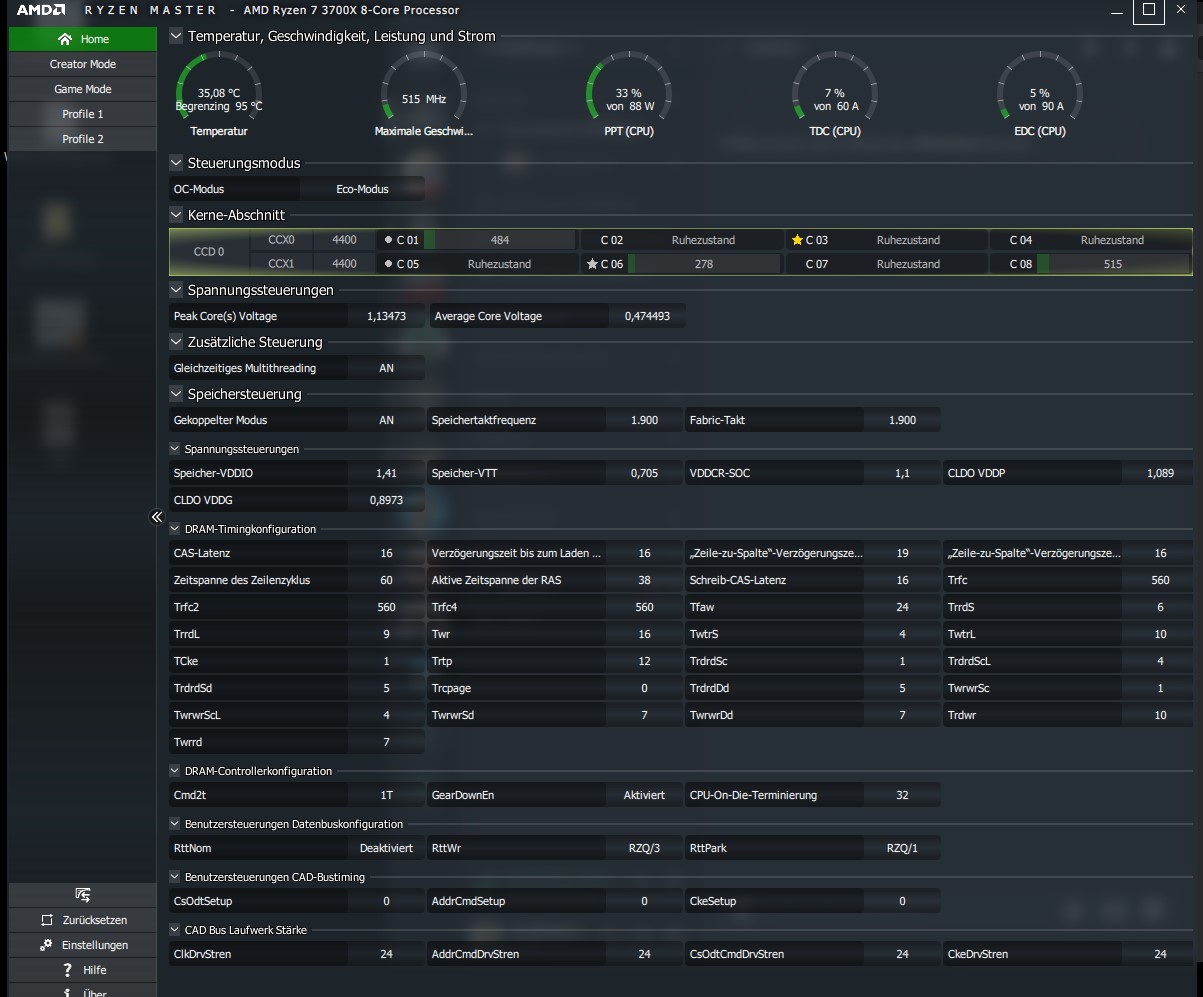1203x997 pixels.
Task: Toggle Gekoppelter Modus AN value
Action: pyautogui.click(x=386, y=420)
